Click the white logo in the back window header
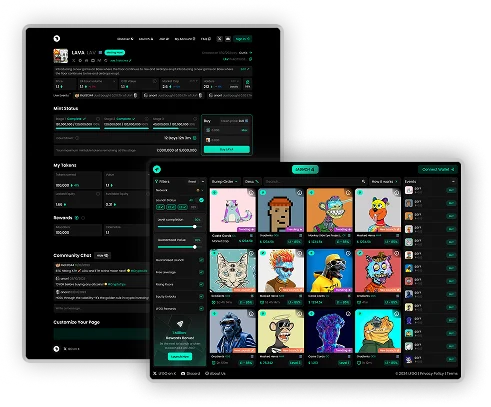 [x=57, y=39]
